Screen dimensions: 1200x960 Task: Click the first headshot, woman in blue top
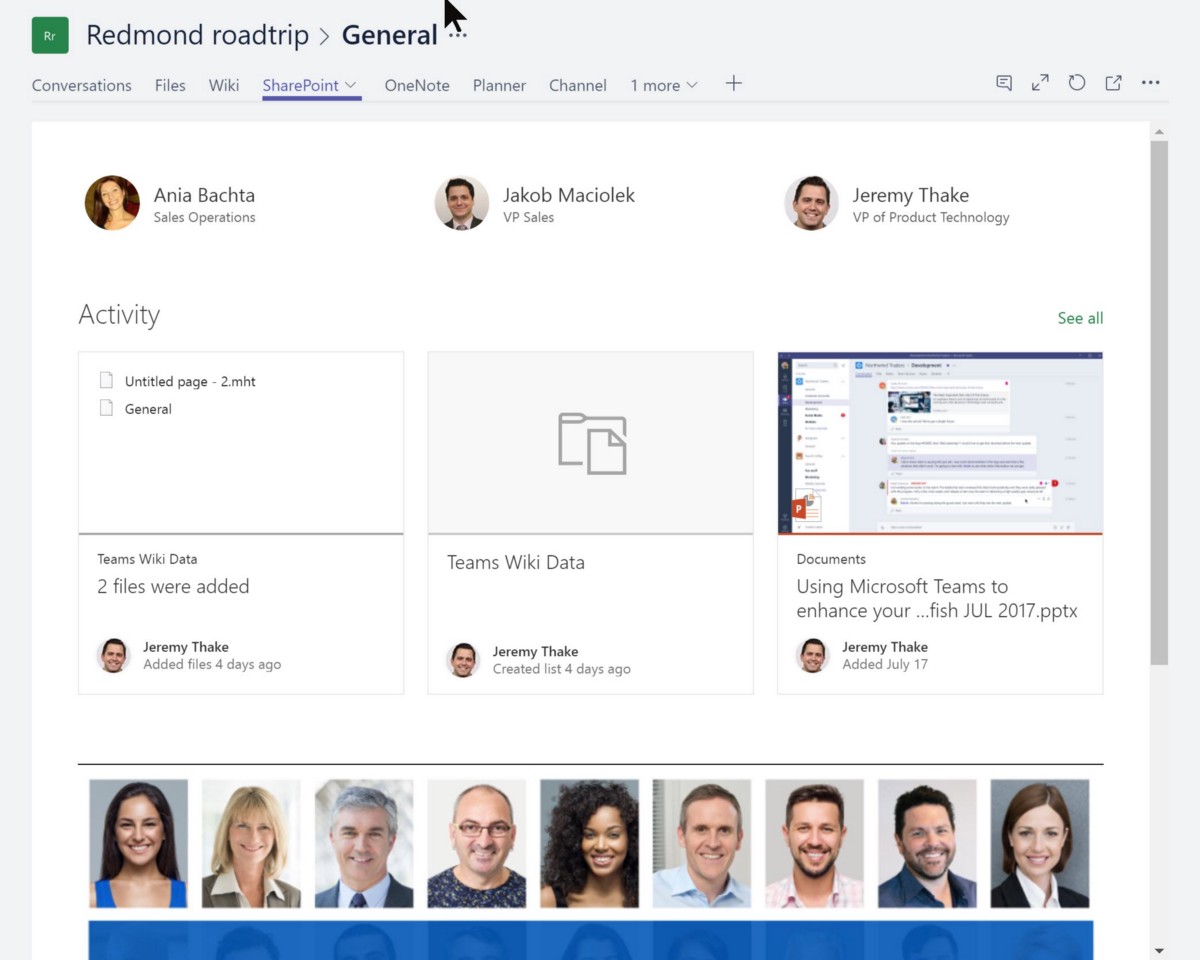(138, 844)
